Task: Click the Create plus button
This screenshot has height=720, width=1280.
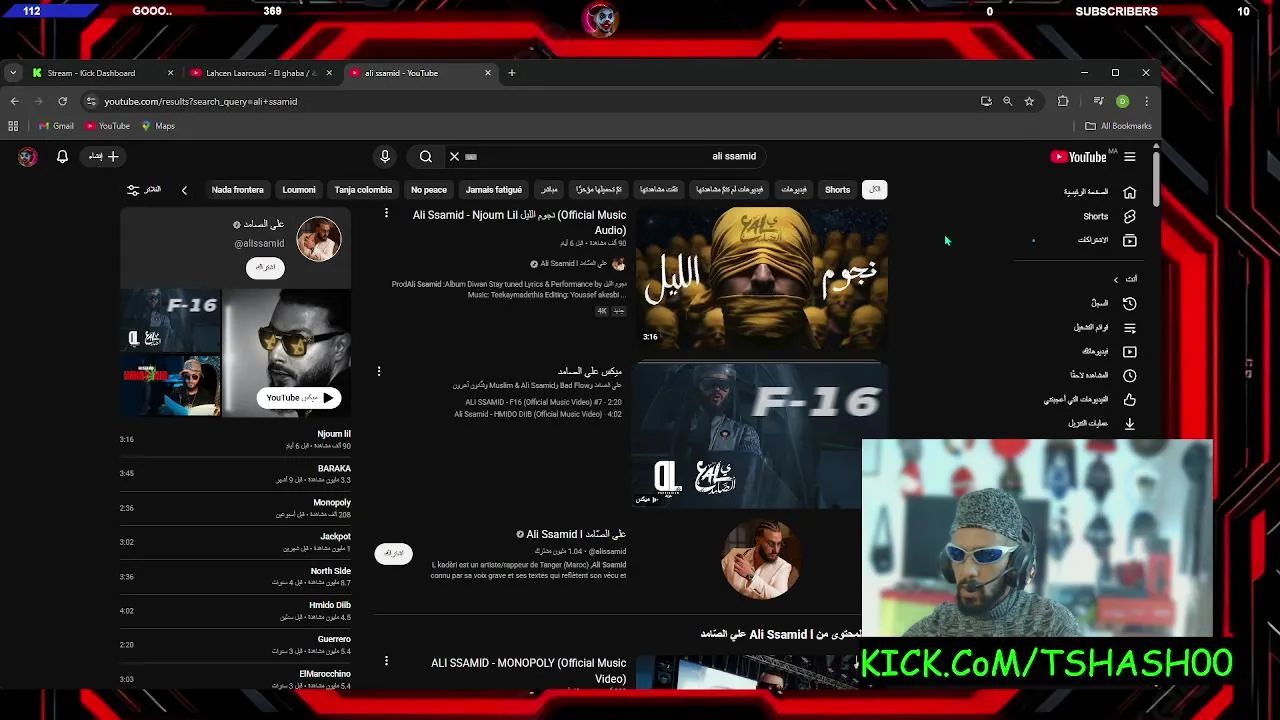Action: tap(104, 156)
